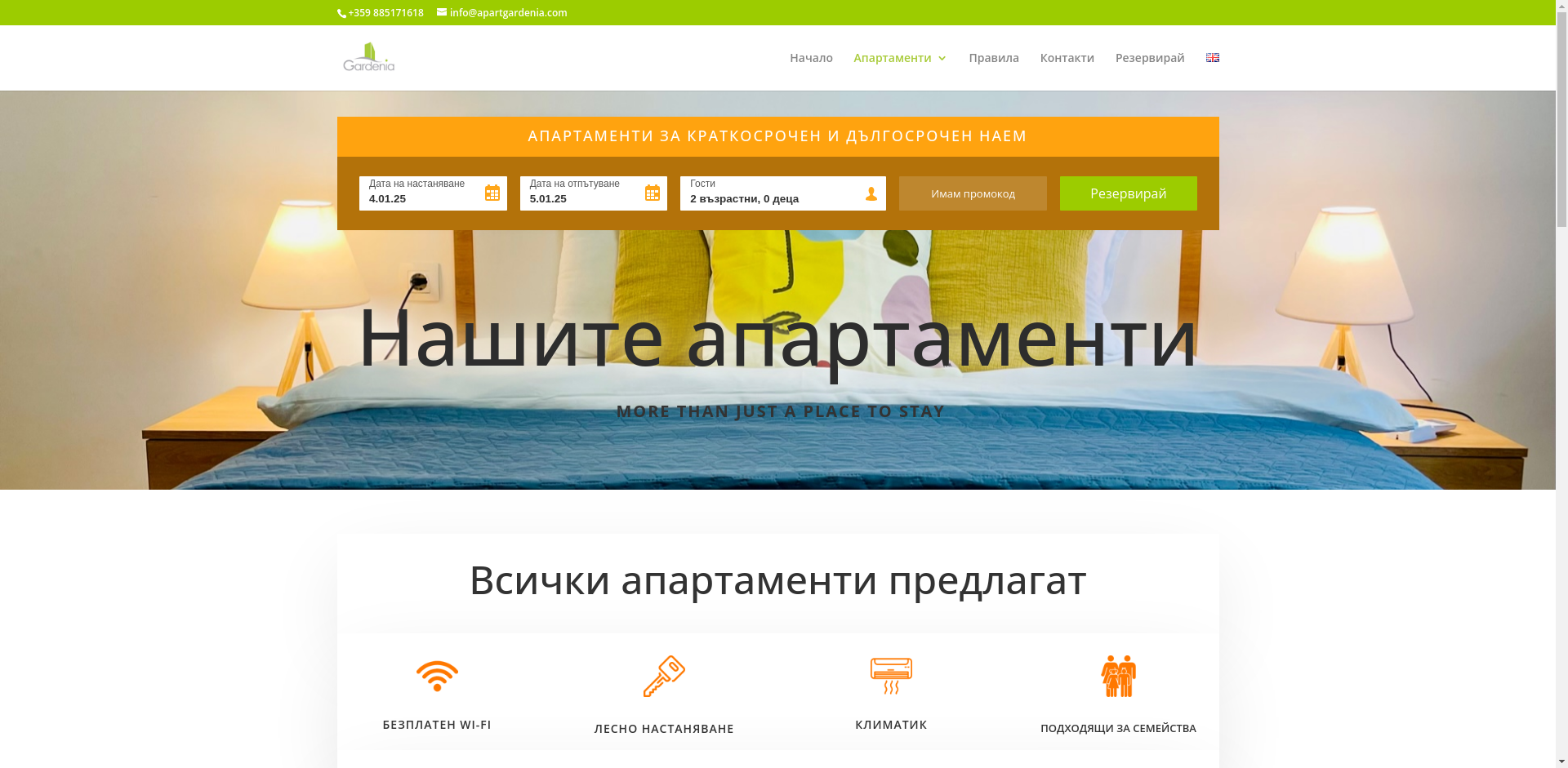Click the Gardenia logo
Image resolution: width=1568 pixels, height=768 pixels.
point(369,57)
